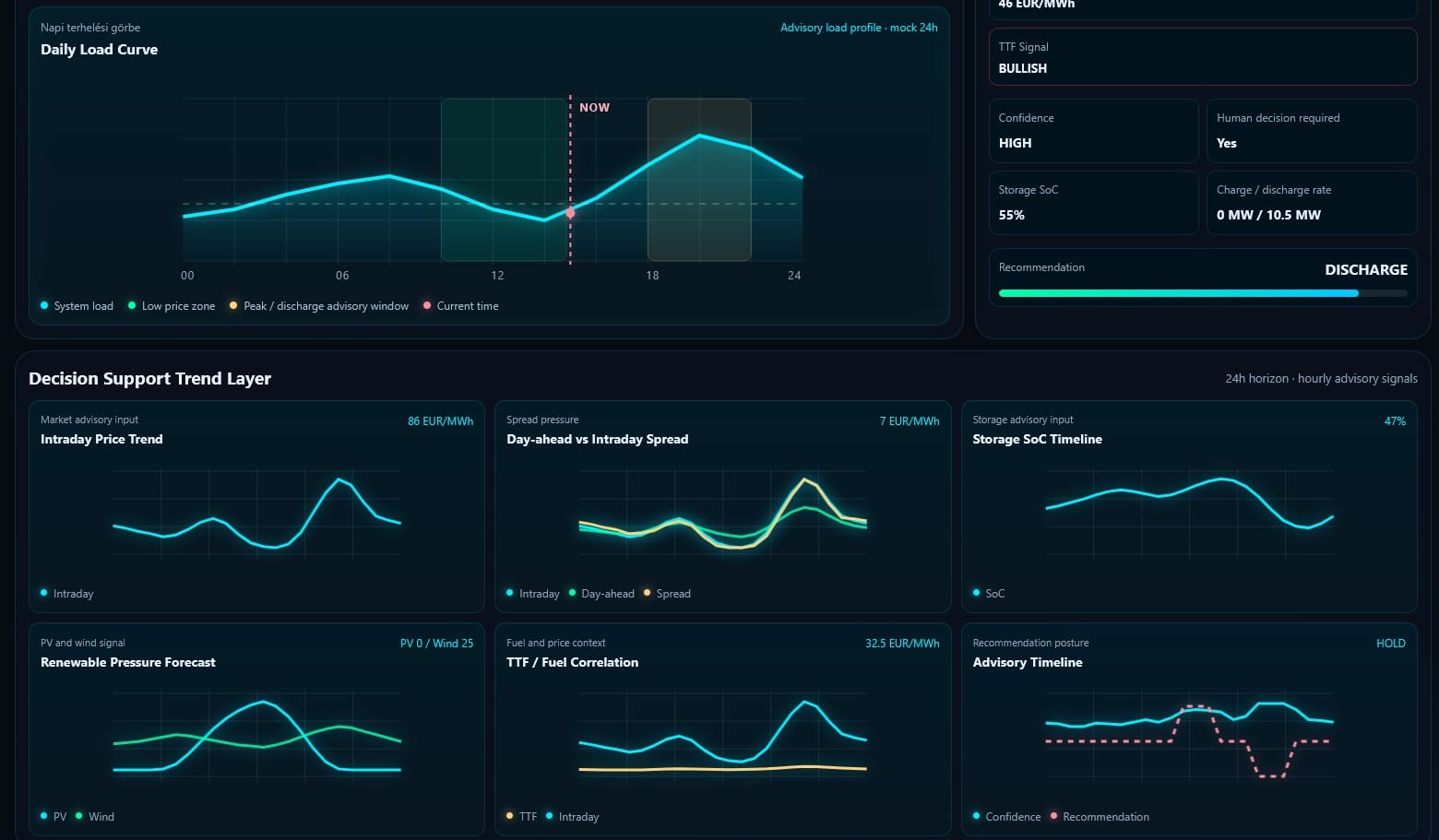Click the 47% storage value

click(1395, 421)
